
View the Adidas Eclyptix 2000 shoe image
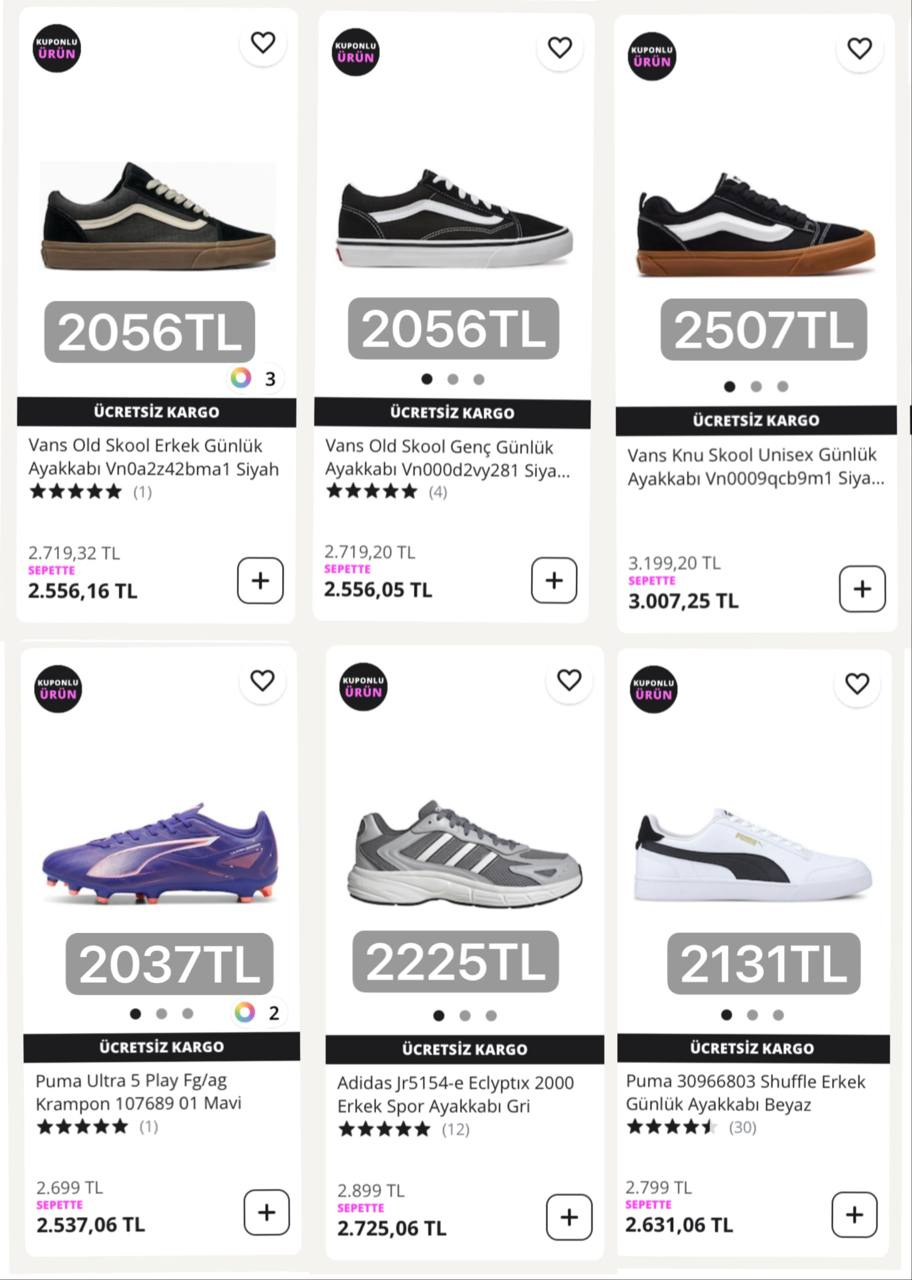pyautogui.click(x=464, y=854)
